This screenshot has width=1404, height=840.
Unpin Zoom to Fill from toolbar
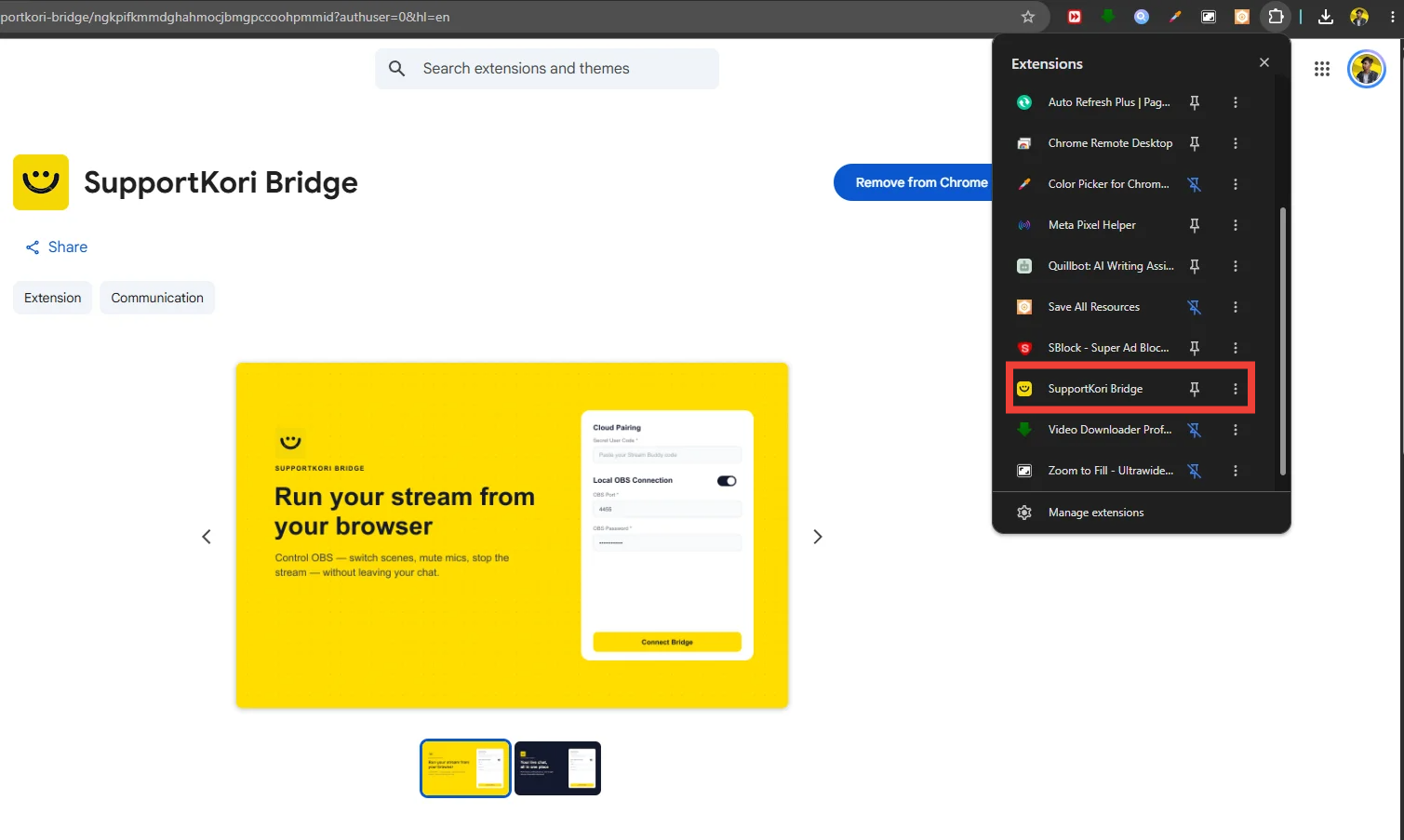click(1195, 471)
